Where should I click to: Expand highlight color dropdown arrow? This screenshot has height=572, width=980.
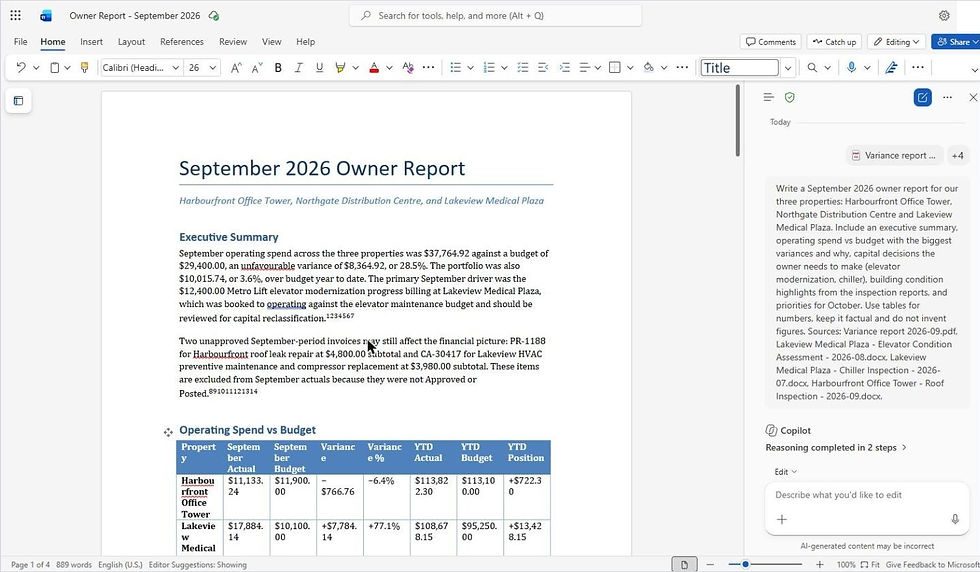click(356, 68)
